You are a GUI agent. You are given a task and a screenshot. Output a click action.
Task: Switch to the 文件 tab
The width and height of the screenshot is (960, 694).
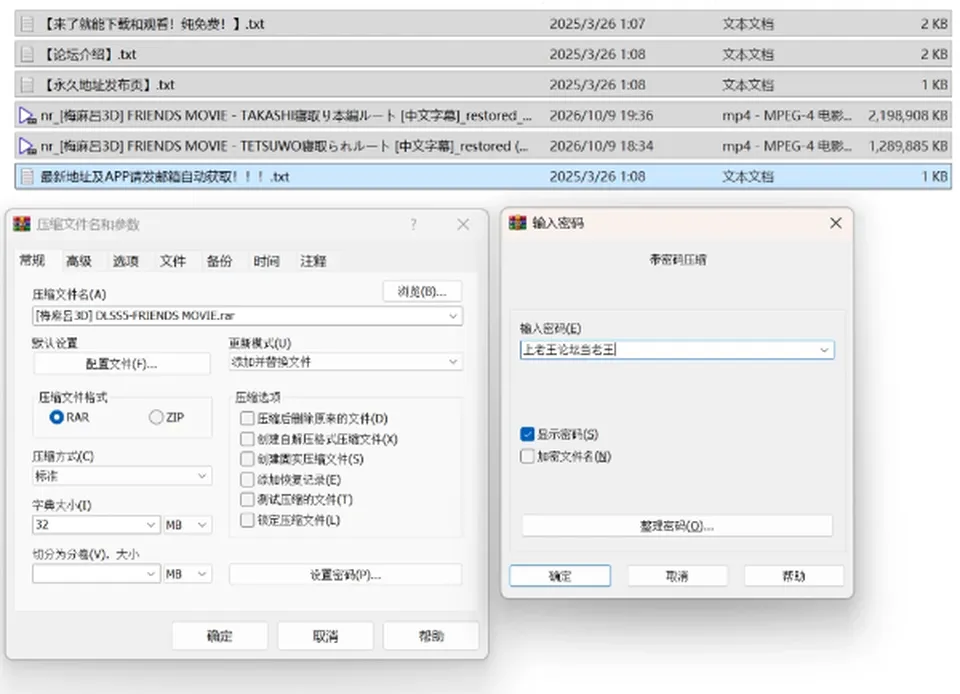(173, 261)
